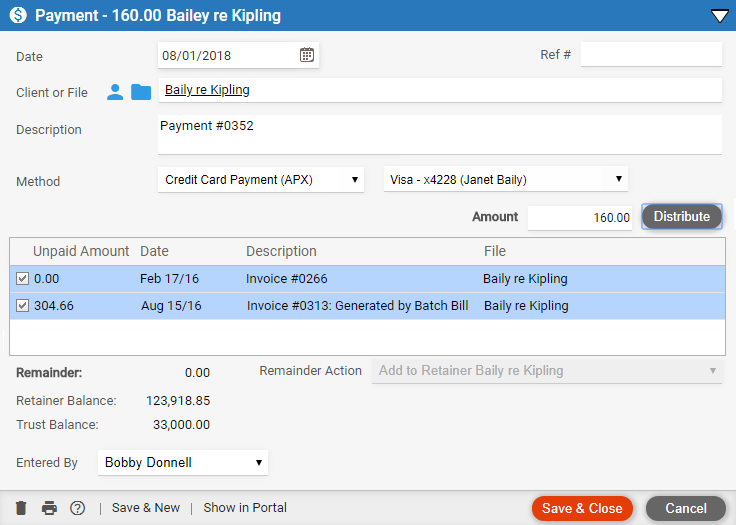Delete payment using the trash icon
Viewport: 736px width, 525px height.
click(x=21, y=508)
